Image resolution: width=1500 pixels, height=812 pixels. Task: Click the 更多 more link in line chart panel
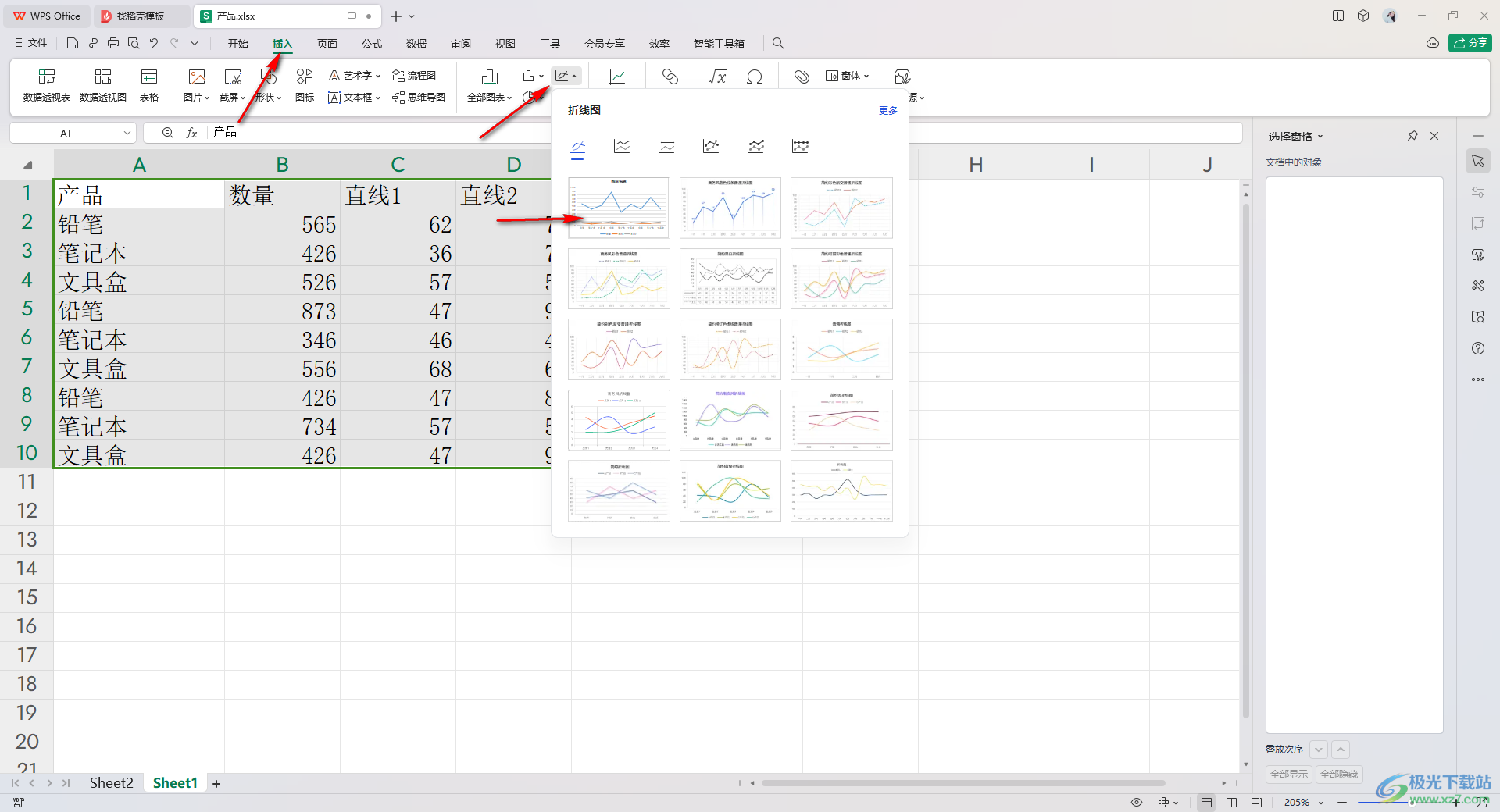pyautogui.click(x=888, y=111)
